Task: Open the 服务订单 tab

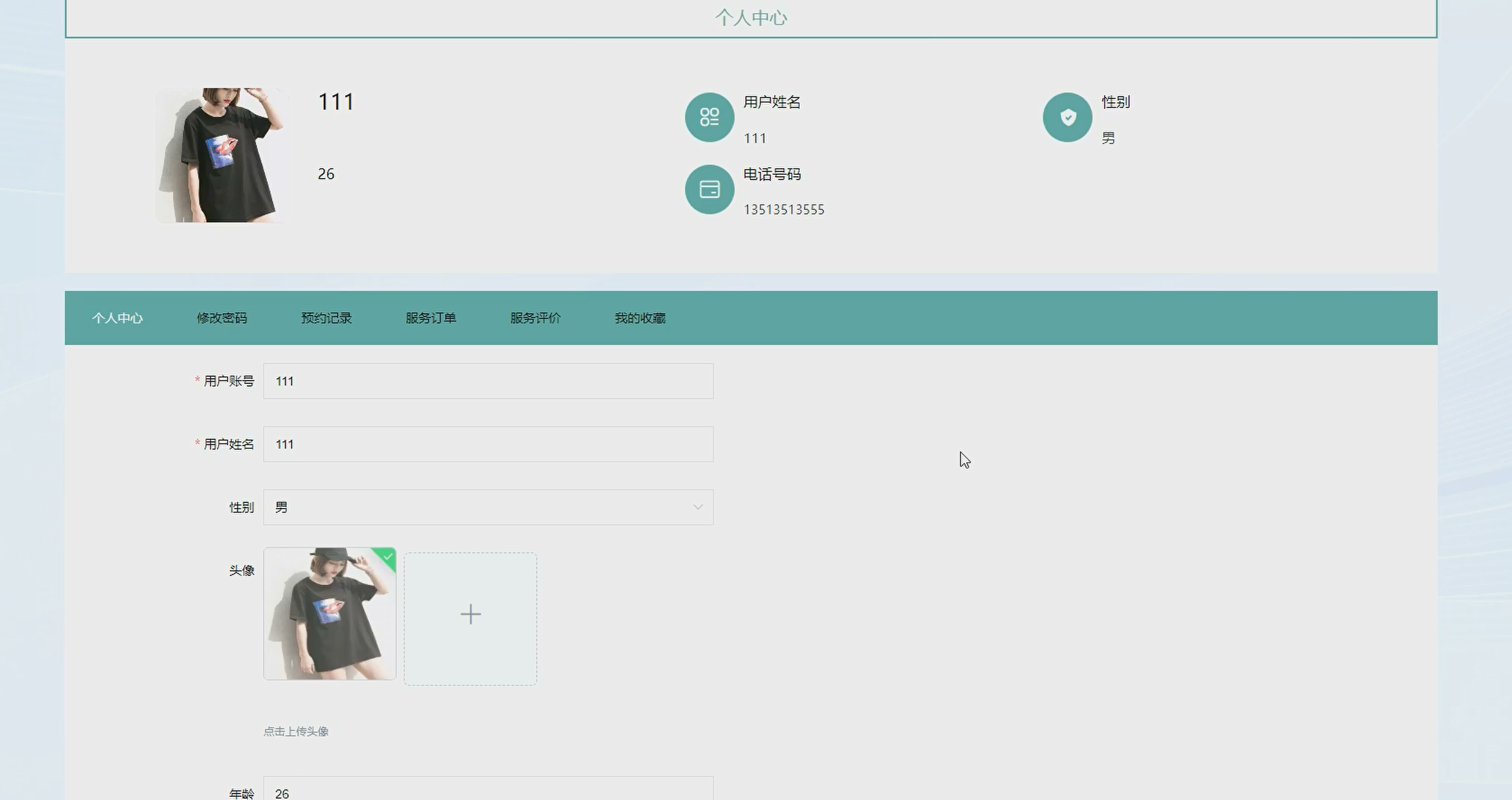Action: [x=431, y=318]
